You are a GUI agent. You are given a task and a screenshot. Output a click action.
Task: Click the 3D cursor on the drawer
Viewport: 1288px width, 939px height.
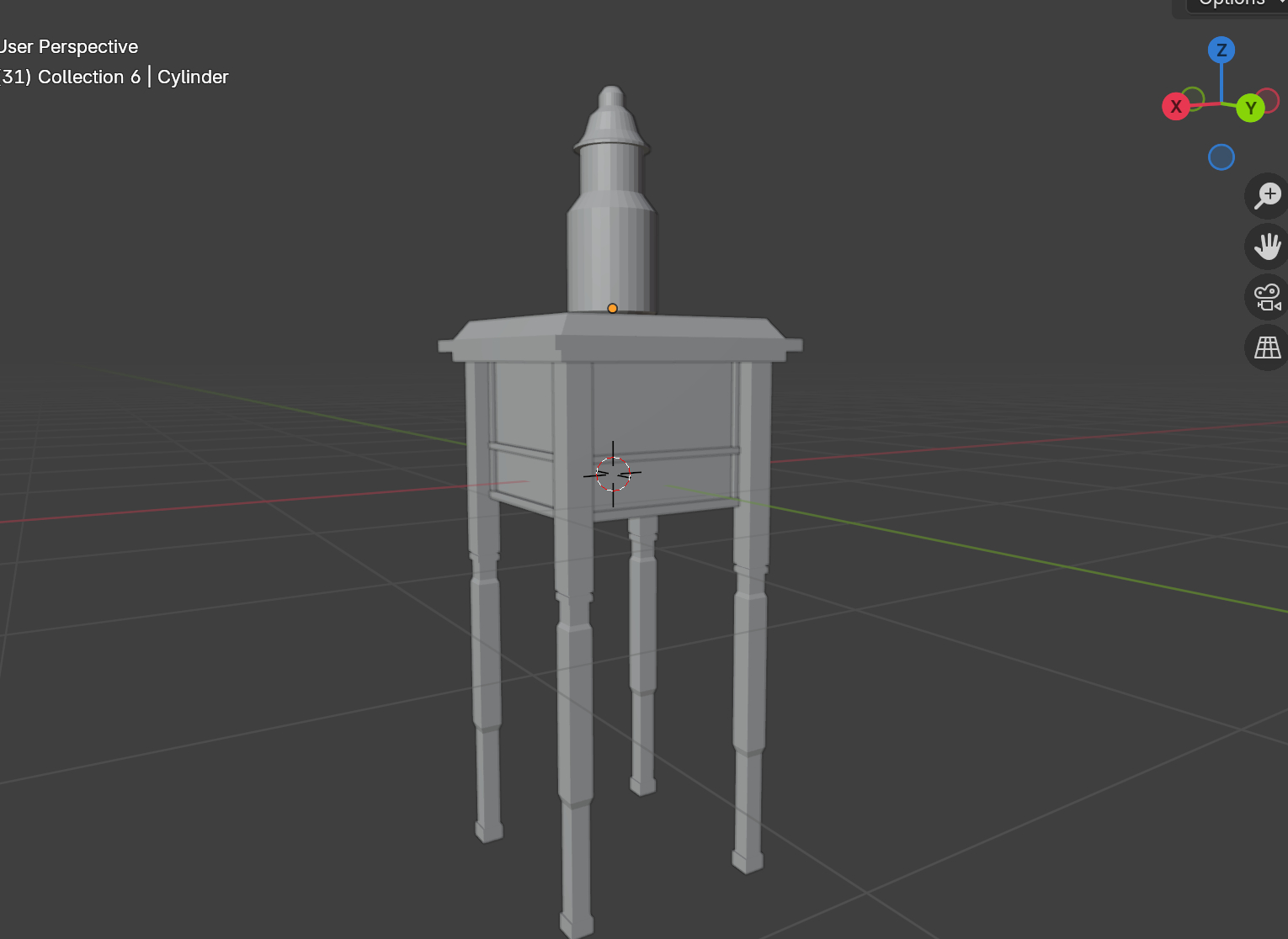point(613,475)
